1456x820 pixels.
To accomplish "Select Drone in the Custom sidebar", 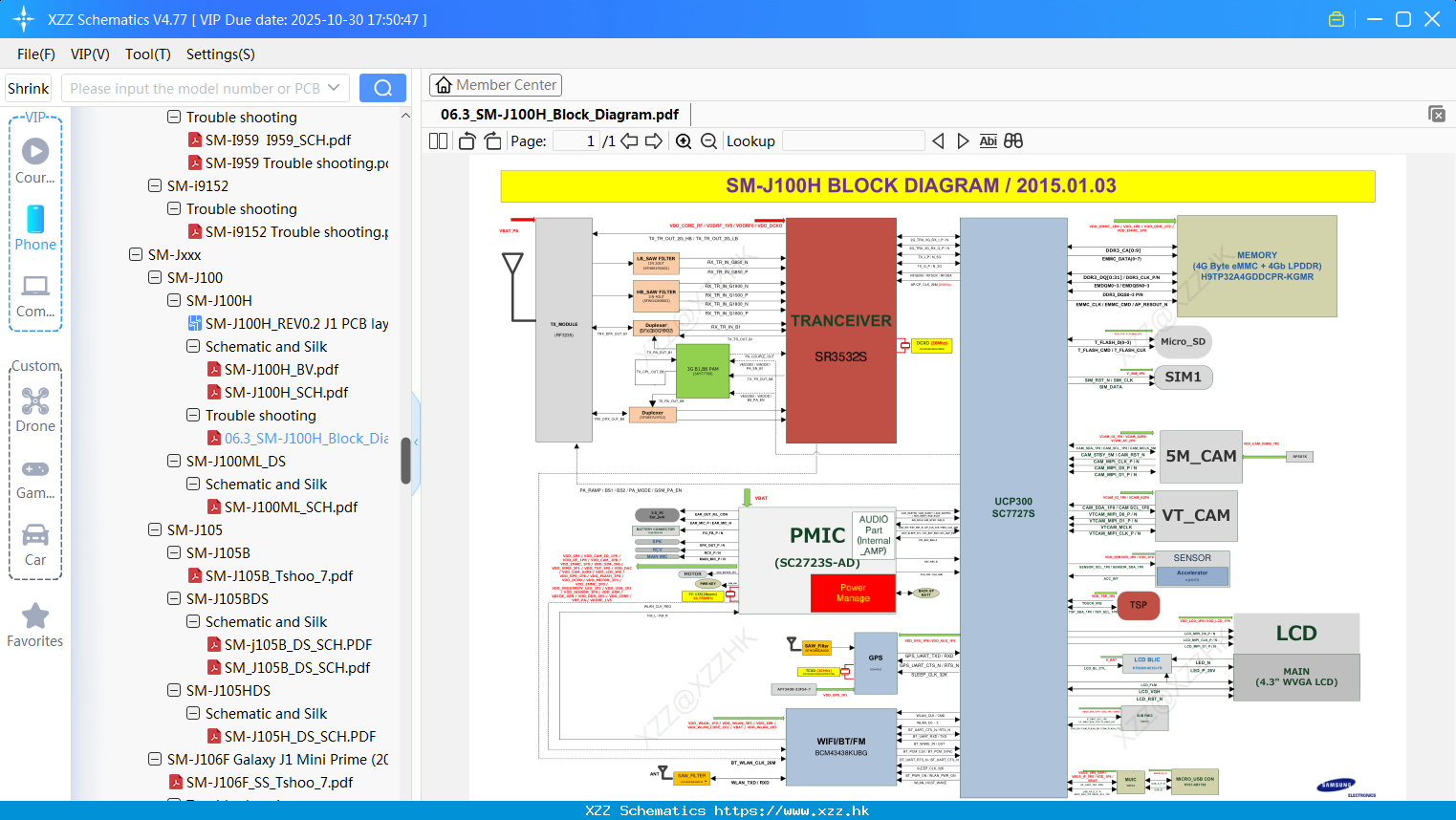I will [x=35, y=402].
